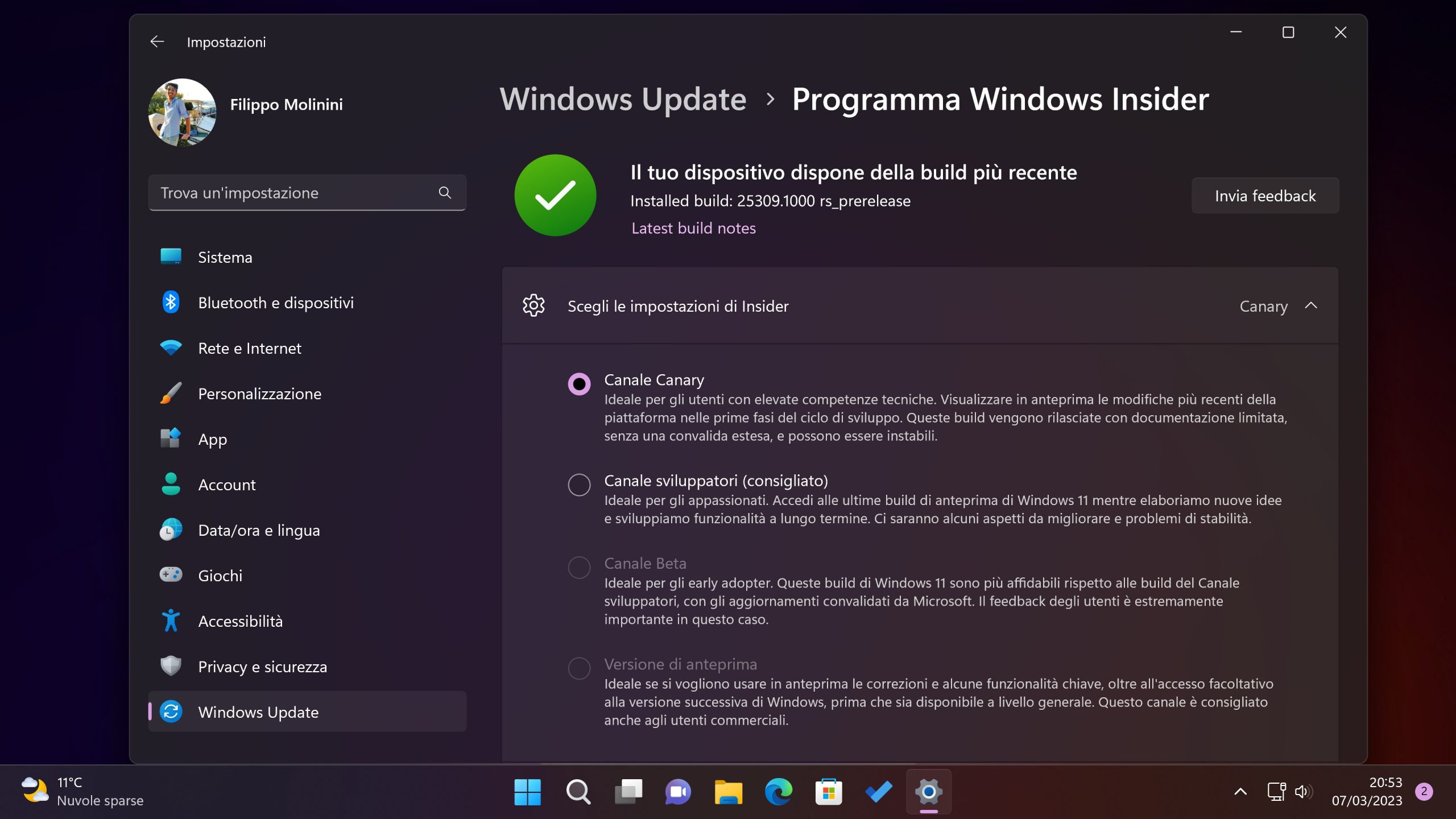
Task: Open the App settings category
Action: [307, 439]
